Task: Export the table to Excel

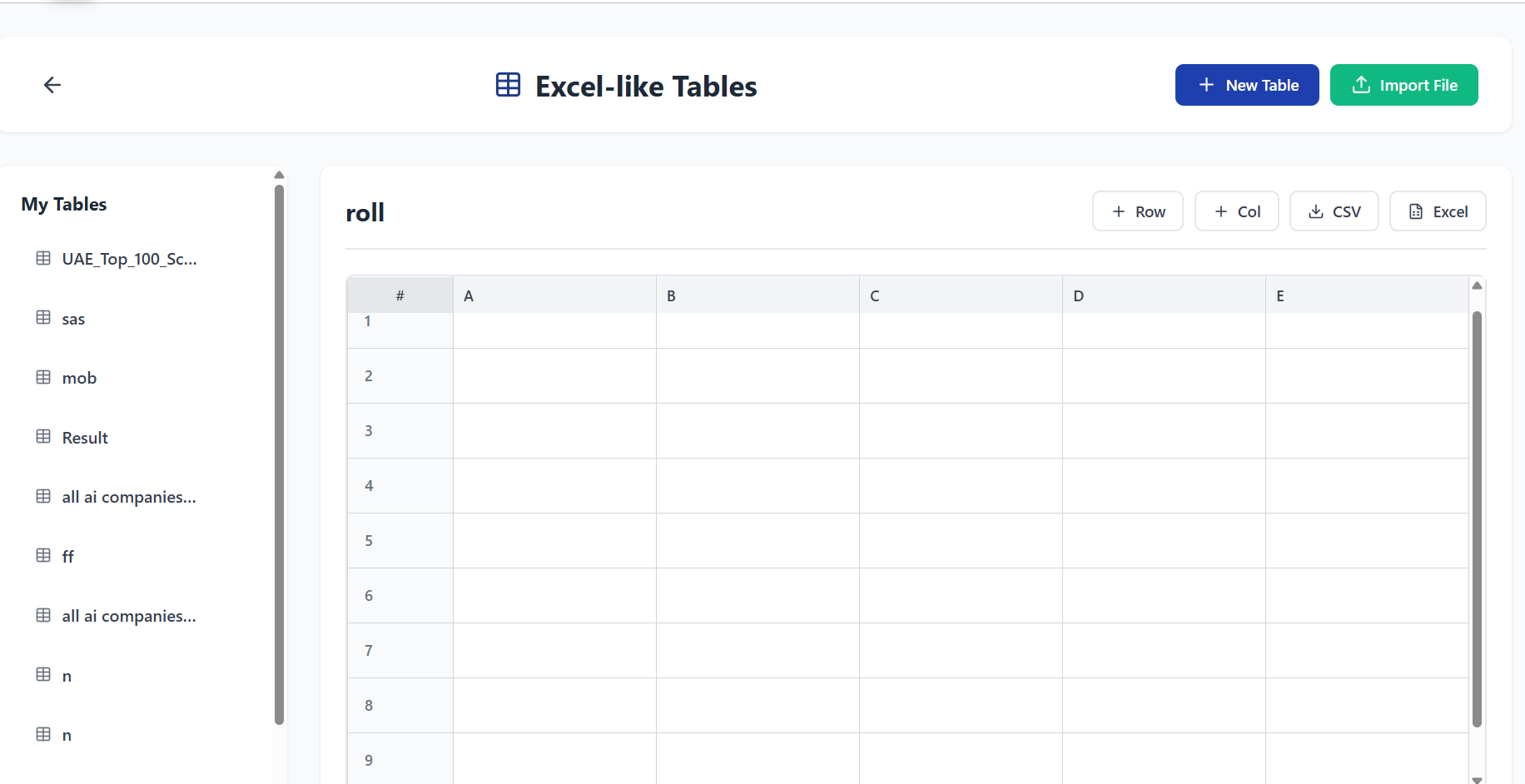Action: [1437, 211]
